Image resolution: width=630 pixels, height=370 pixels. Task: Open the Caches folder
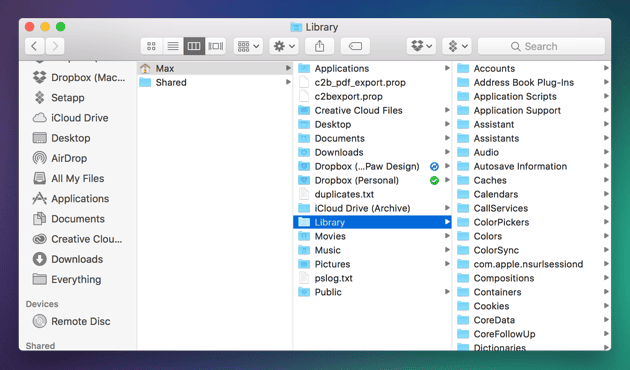point(532,180)
